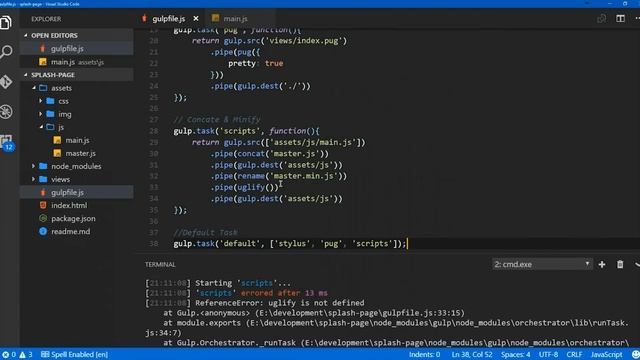Switch to the main.js editor tab
Image resolution: width=640 pixels, height=360 pixels.
(235, 19)
